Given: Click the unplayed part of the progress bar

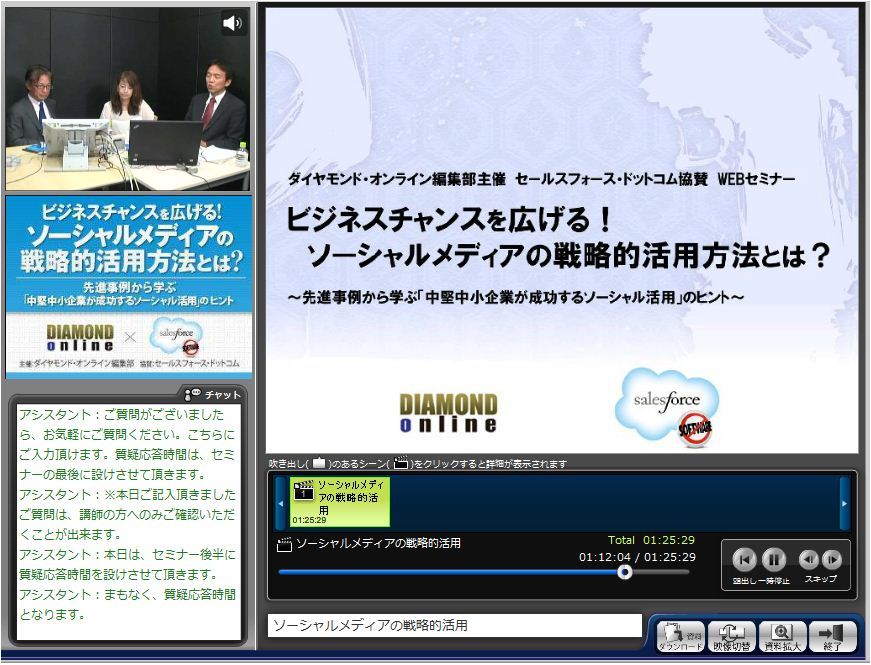Looking at the screenshot, I should pyautogui.click(x=661, y=572).
